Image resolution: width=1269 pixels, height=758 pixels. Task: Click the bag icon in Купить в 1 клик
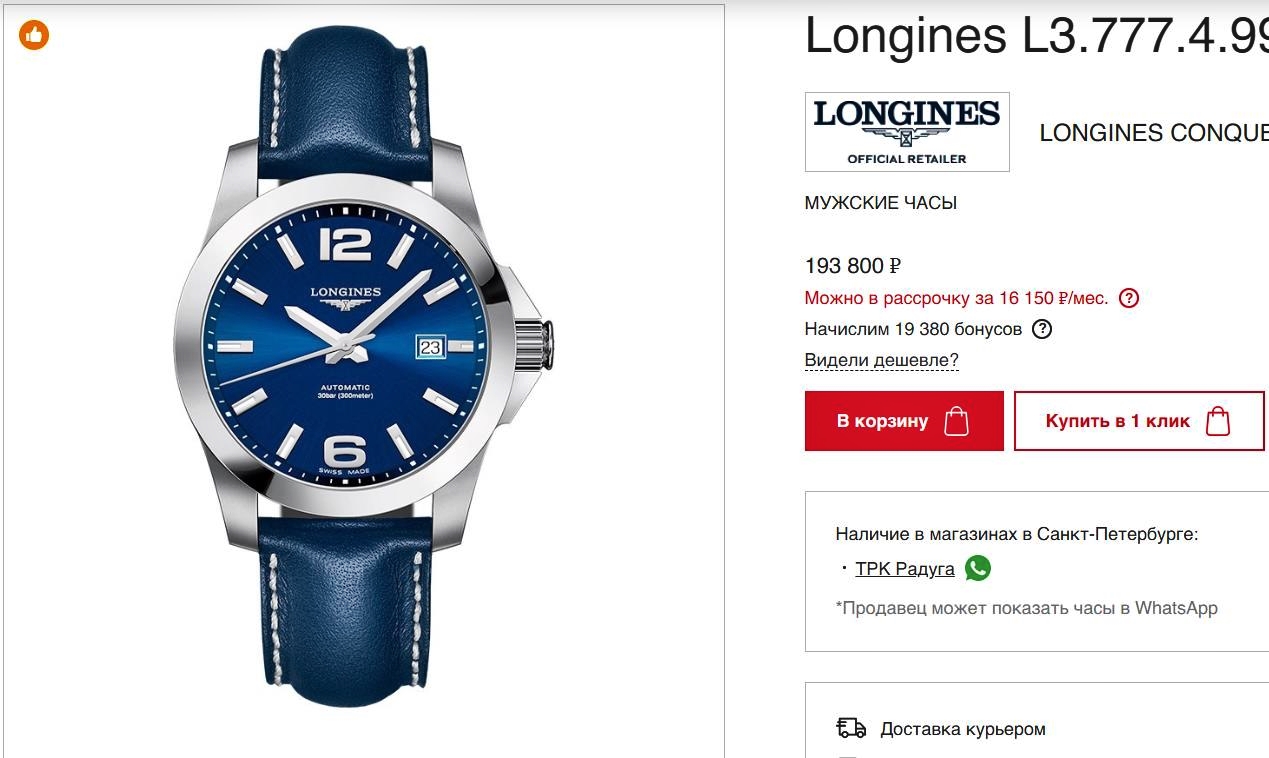pyautogui.click(x=1218, y=421)
